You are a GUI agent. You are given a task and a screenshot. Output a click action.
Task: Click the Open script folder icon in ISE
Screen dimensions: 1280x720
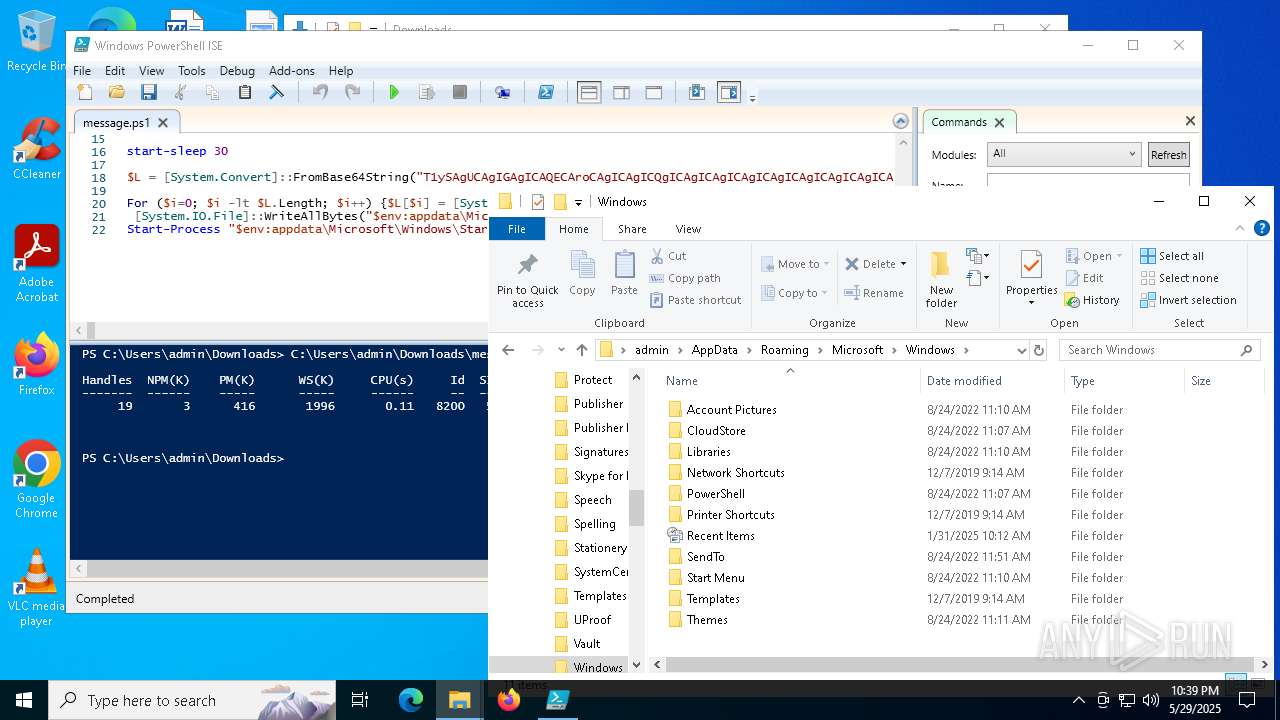[x=117, y=92]
